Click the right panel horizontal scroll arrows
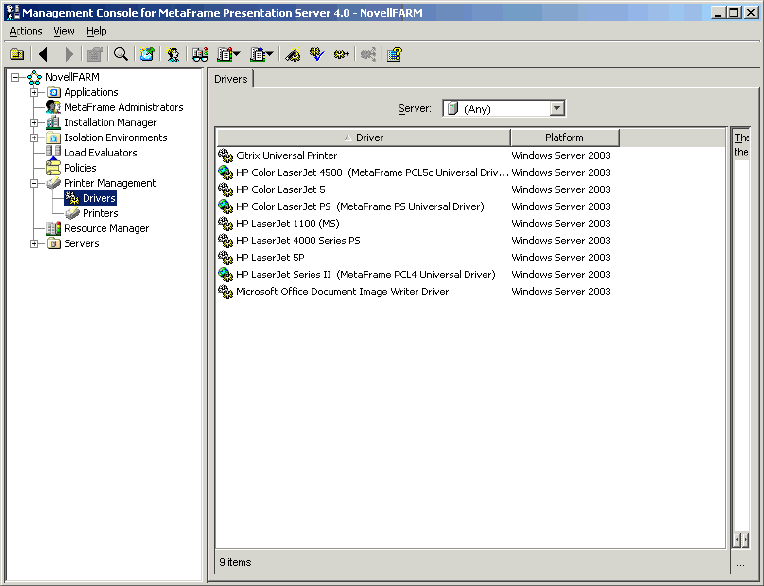The height and width of the screenshot is (586, 764). point(741,540)
